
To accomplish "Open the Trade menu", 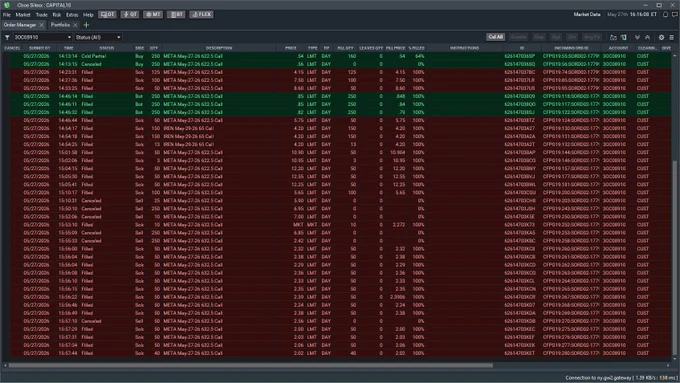I will (x=41, y=15).
